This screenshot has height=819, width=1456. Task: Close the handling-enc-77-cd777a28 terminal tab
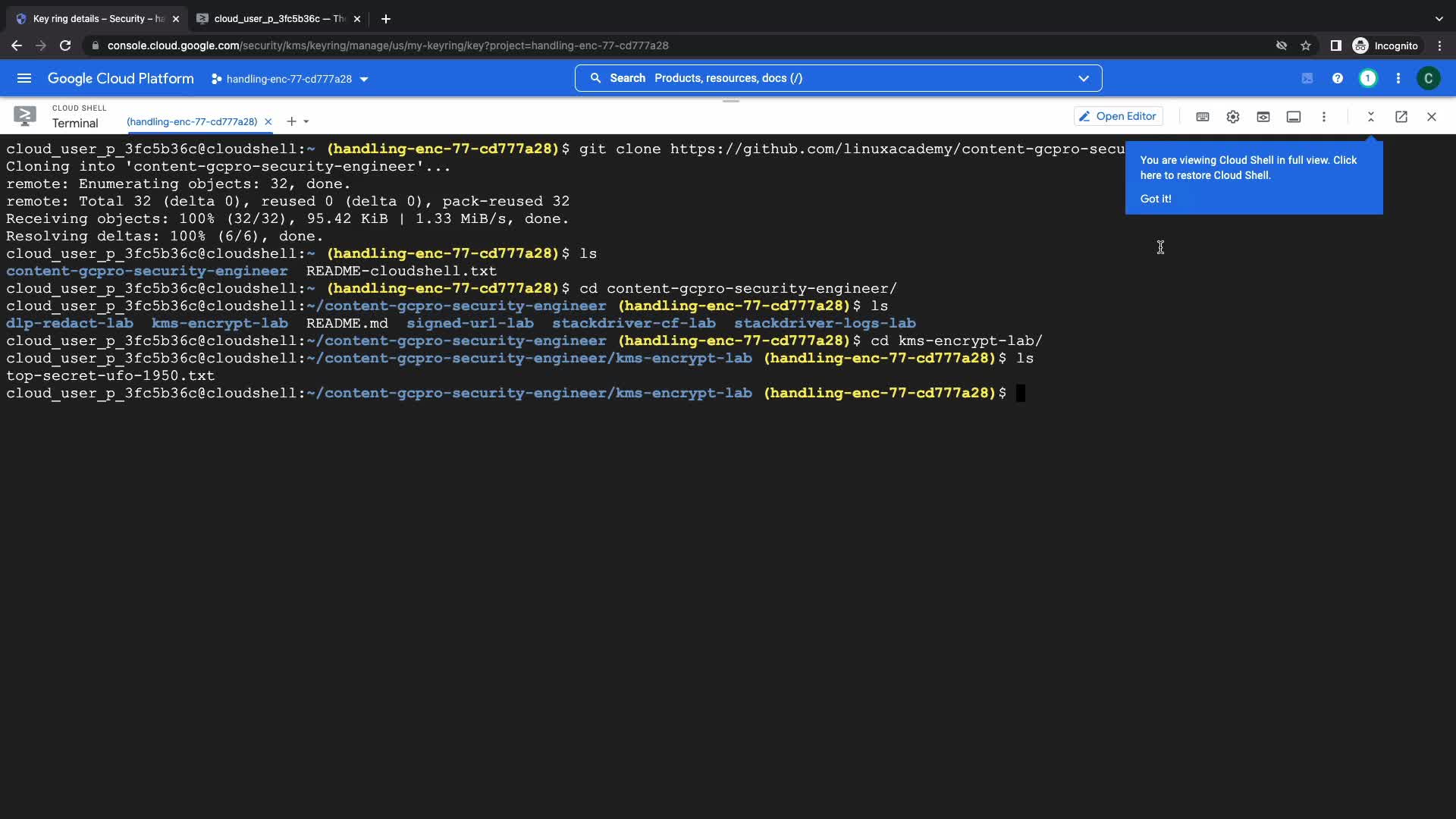[x=268, y=121]
